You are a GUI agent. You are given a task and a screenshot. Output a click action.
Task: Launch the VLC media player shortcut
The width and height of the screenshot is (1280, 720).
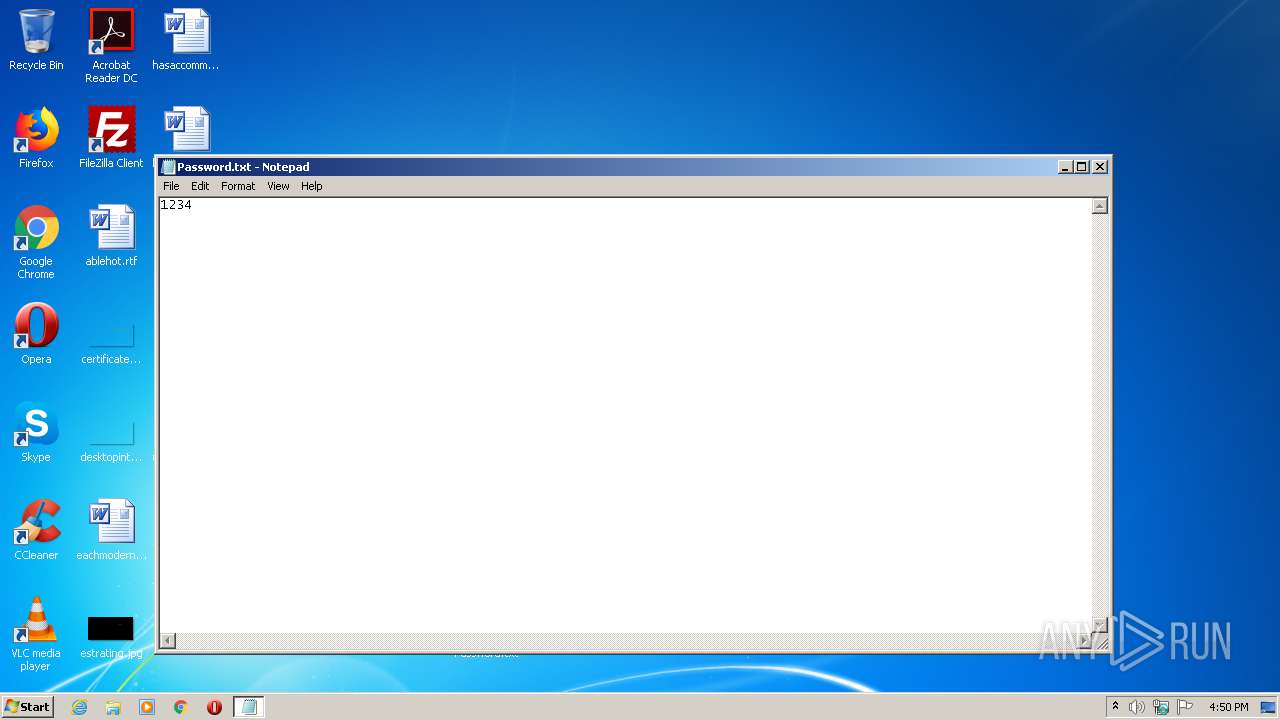point(36,634)
